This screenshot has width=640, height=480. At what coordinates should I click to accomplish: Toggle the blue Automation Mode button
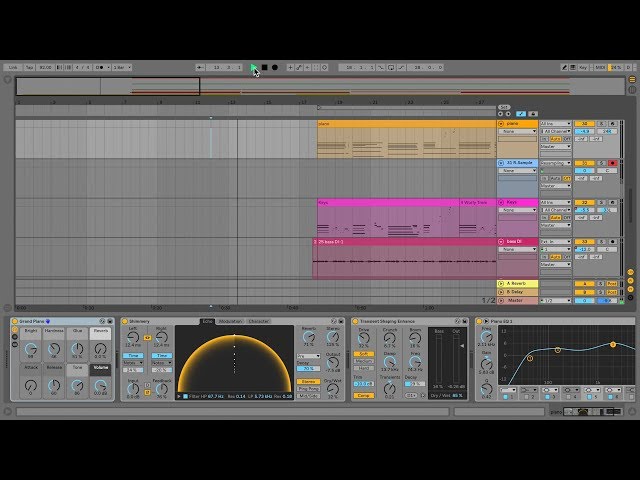(521, 114)
